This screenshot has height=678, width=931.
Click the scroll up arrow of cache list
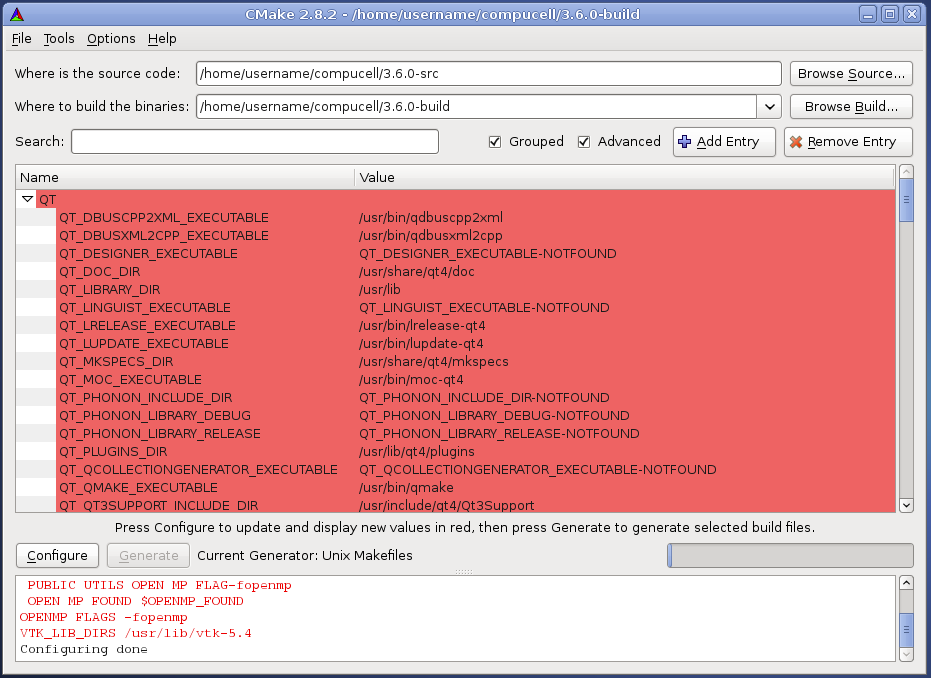coord(906,173)
